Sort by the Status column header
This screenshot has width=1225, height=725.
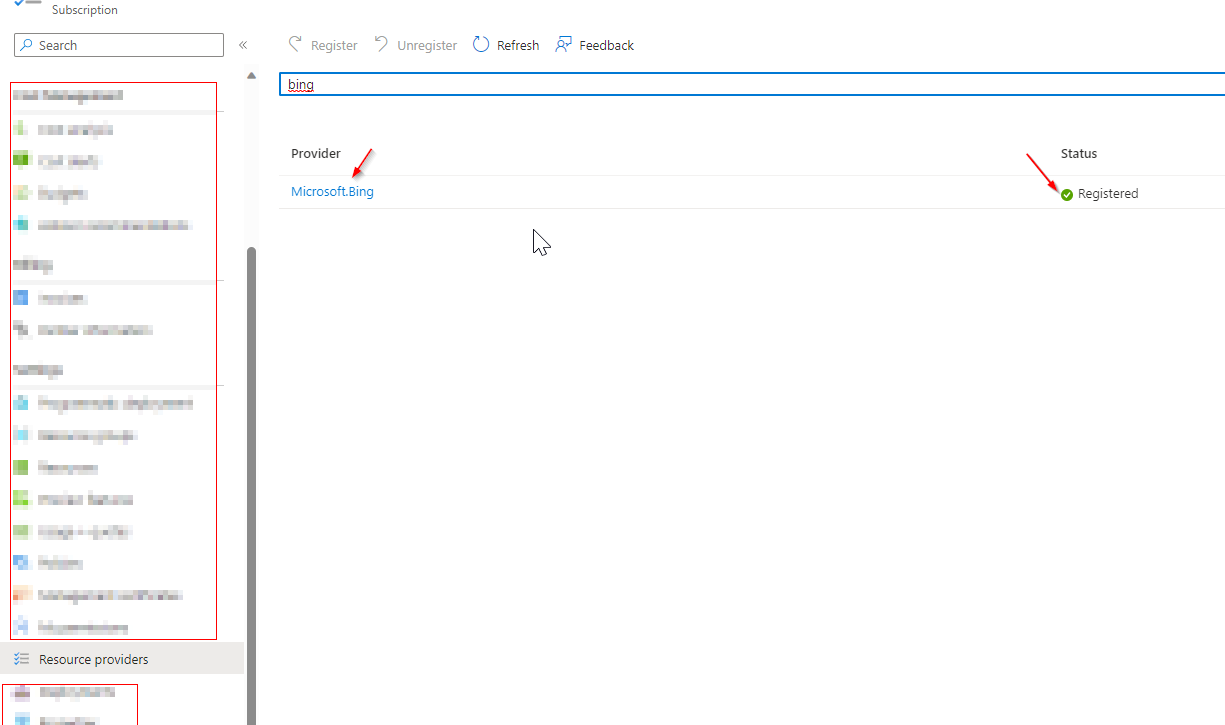pos(1079,153)
